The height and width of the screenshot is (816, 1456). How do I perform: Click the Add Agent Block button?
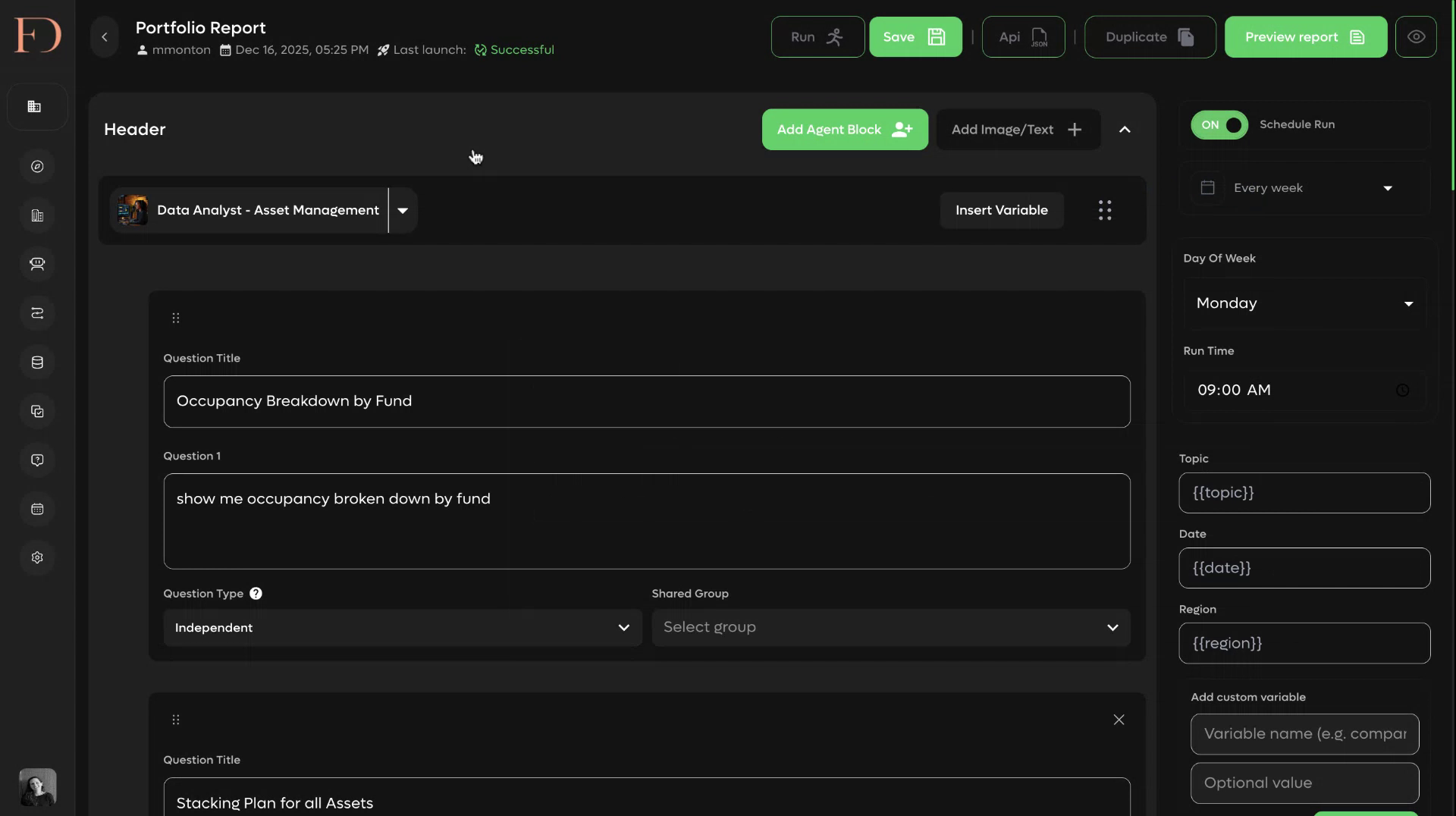pos(845,130)
